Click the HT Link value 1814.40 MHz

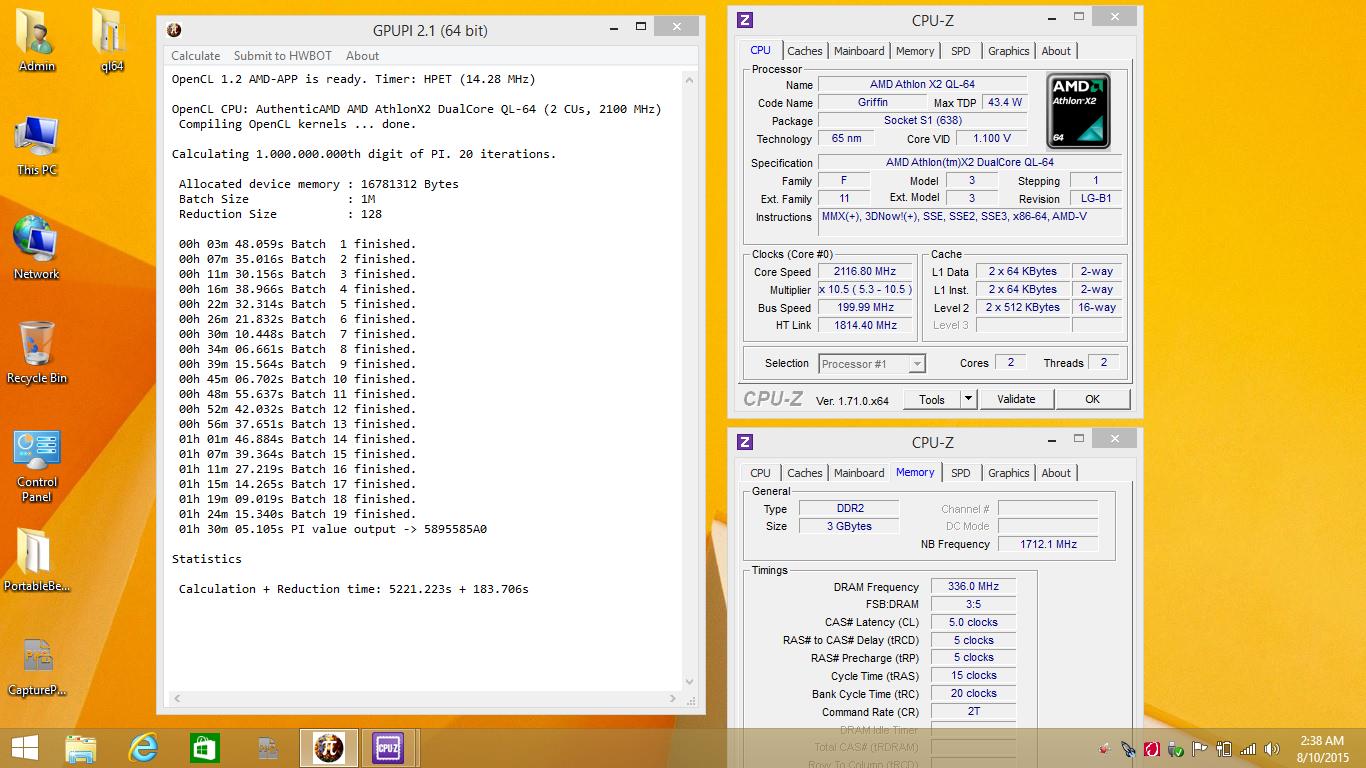(865, 325)
